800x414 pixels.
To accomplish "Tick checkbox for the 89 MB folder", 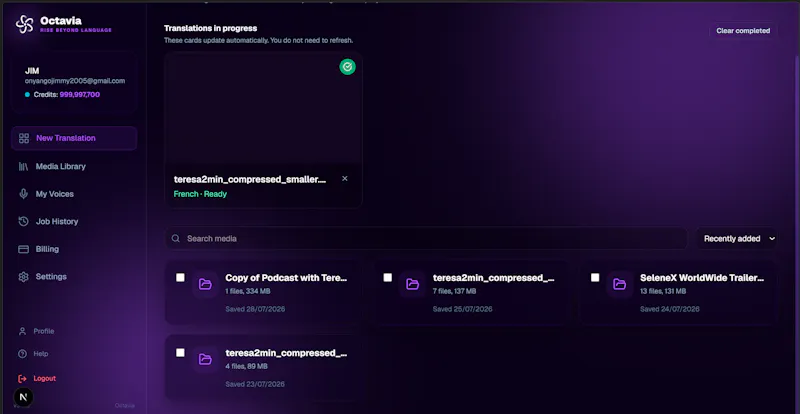I will [x=180, y=352].
